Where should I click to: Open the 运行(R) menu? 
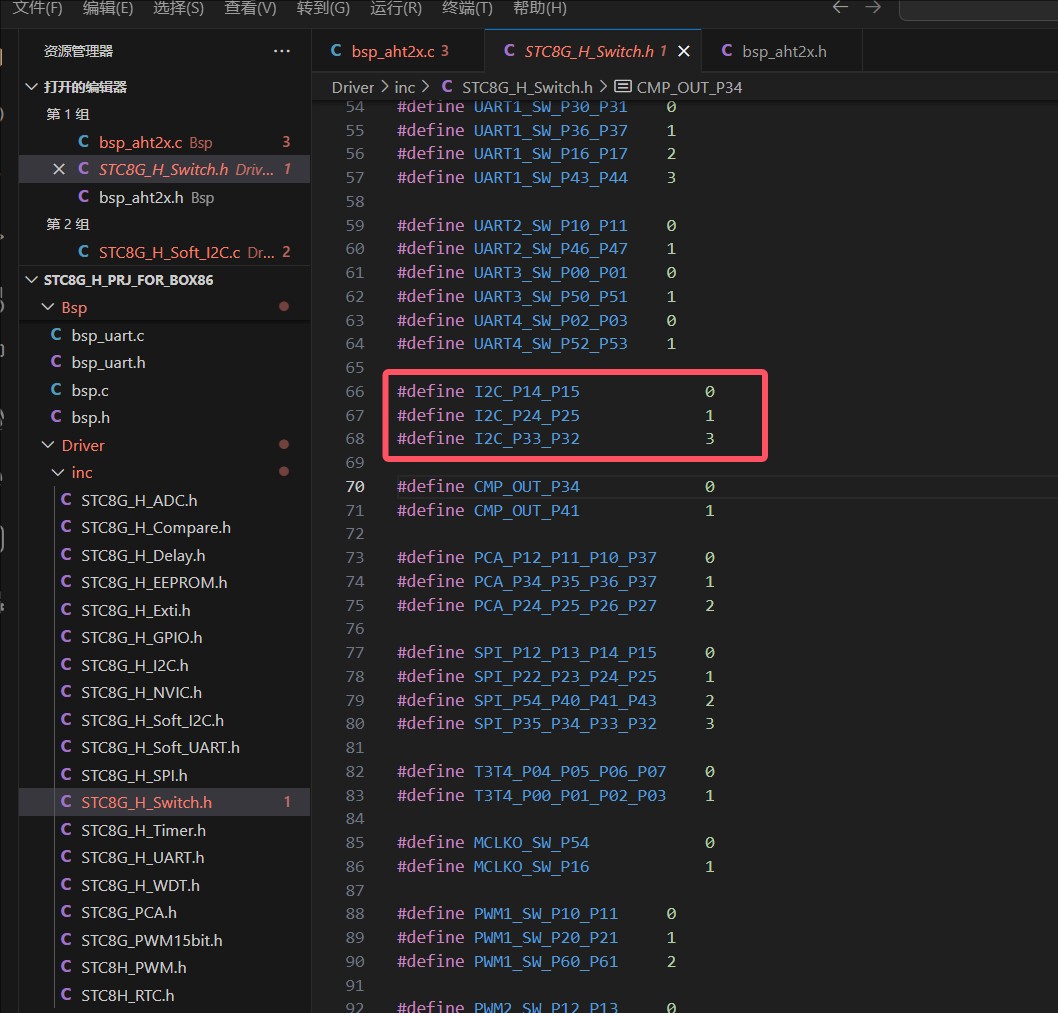[x=396, y=8]
